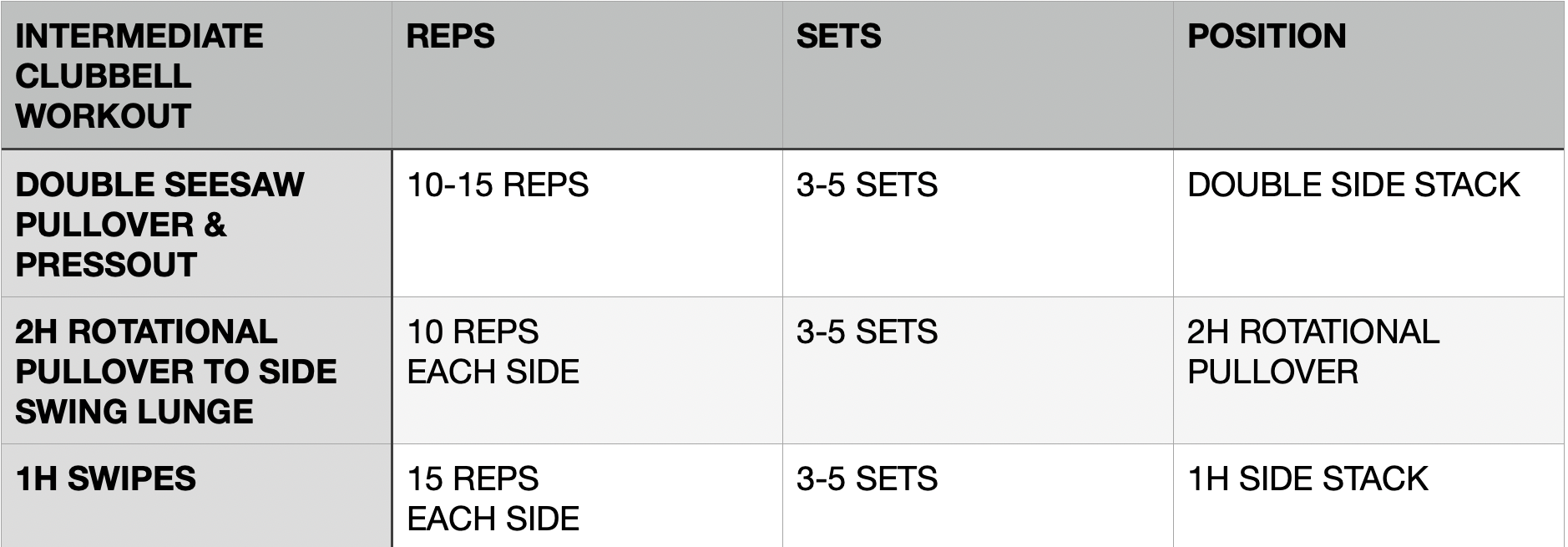Select the INTERMEDIATE CLUBBELL WORKOUT header cell
The width and height of the screenshot is (1568, 547).
[196, 75]
